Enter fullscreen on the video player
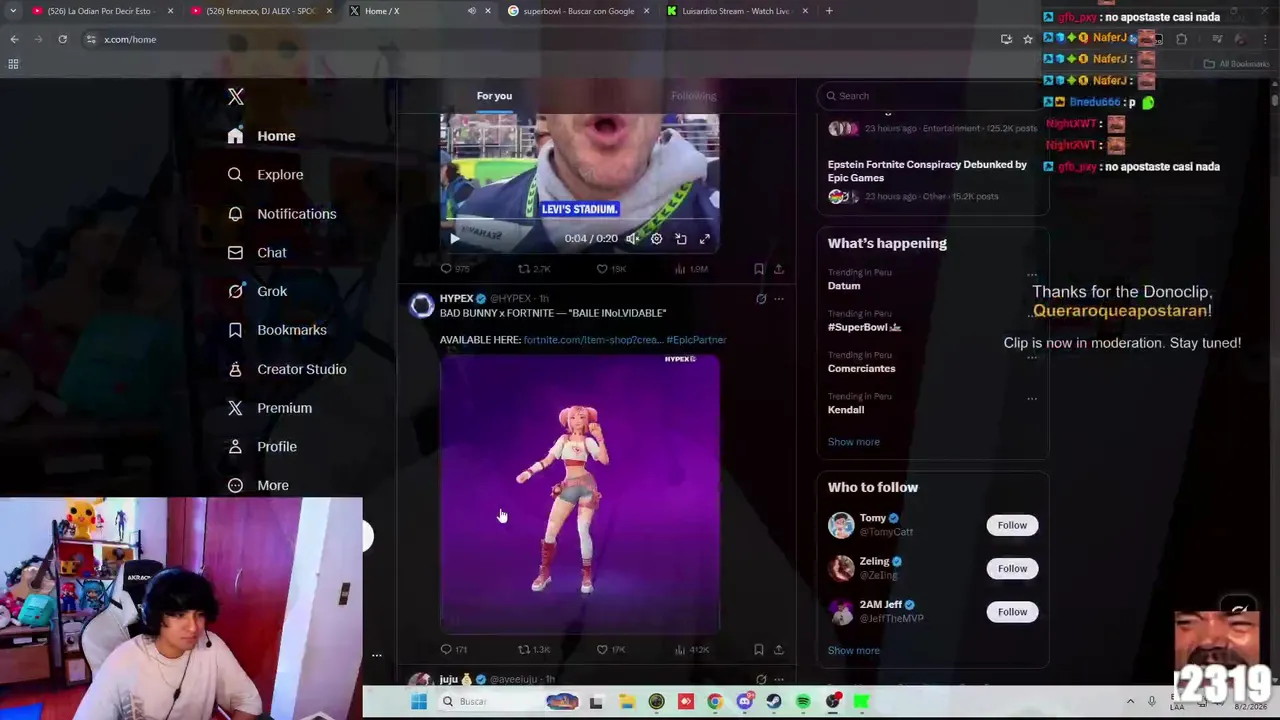The height and width of the screenshot is (720, 1280). click(705, 239)
